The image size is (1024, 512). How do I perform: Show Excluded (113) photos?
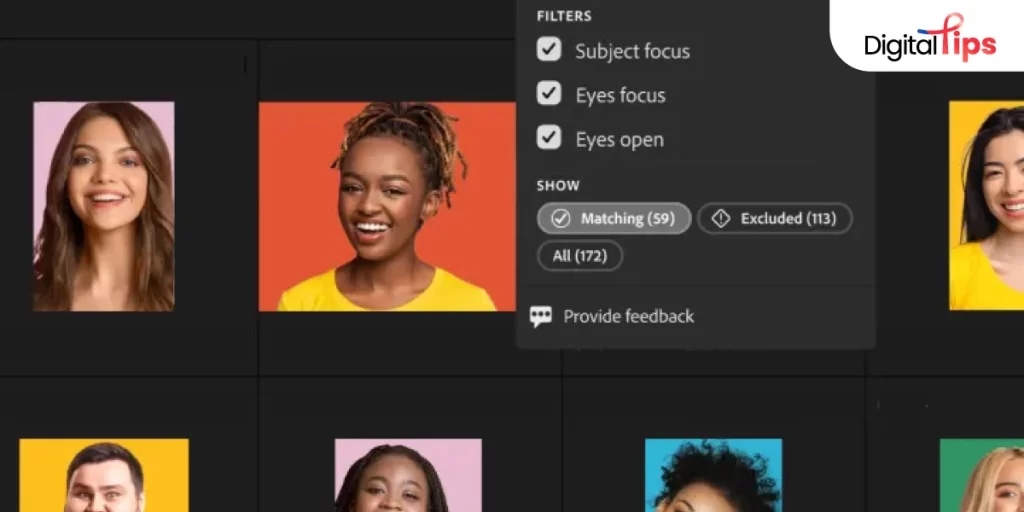(775, 218)
